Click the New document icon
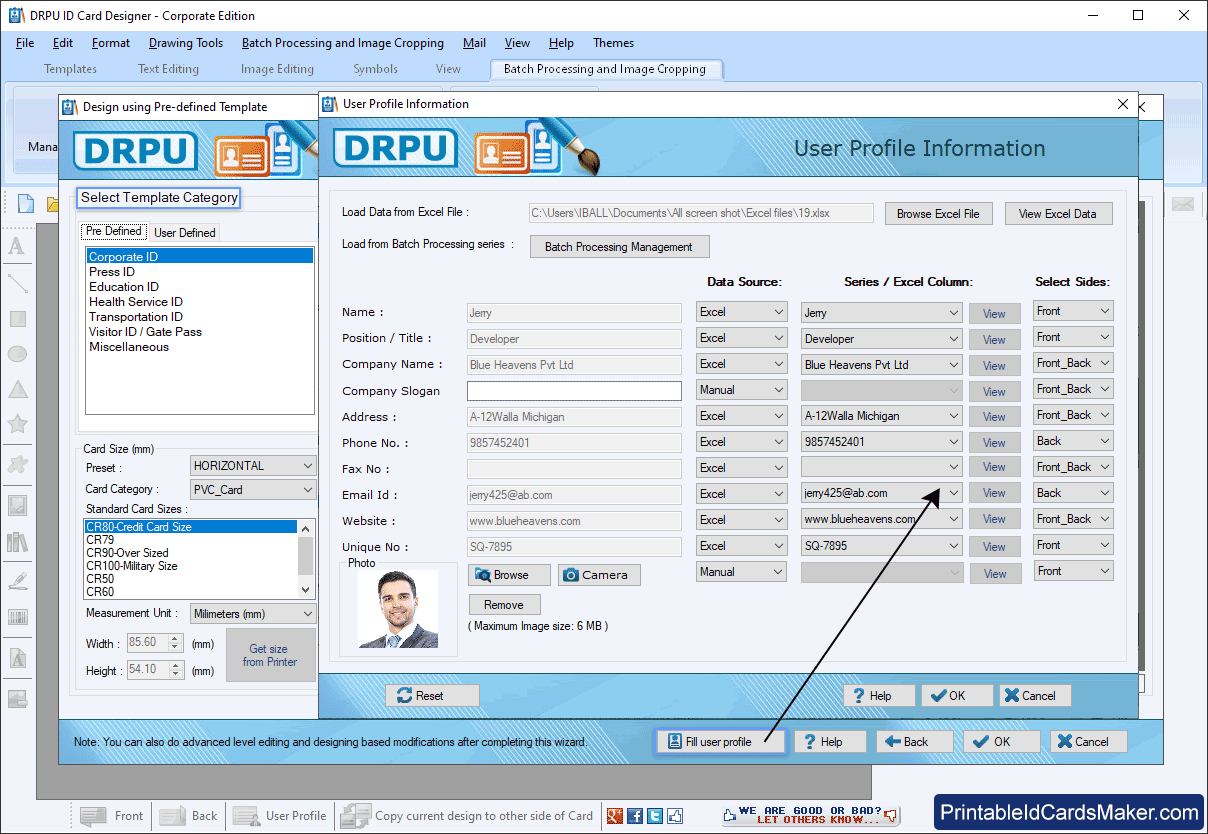1208x834 pixels. [26, 204]
